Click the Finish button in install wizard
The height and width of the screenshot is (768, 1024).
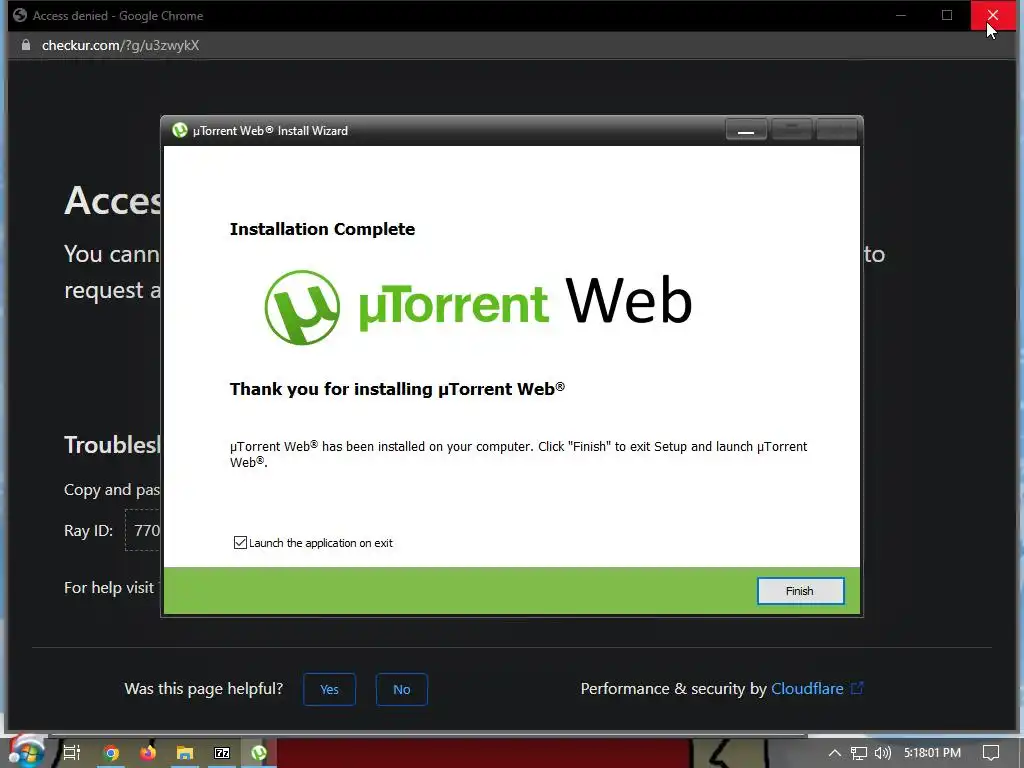(x=800, y=591)
